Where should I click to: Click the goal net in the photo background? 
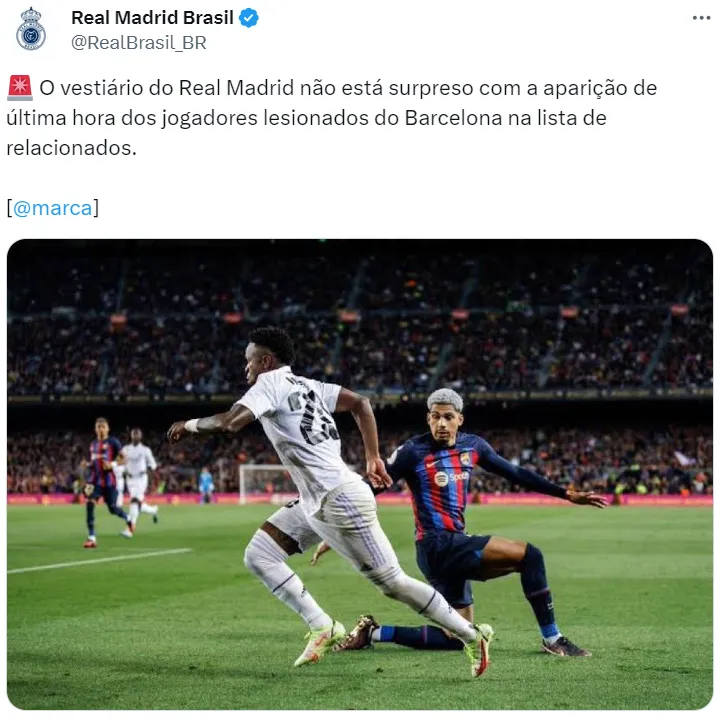(x=263, y=484)
